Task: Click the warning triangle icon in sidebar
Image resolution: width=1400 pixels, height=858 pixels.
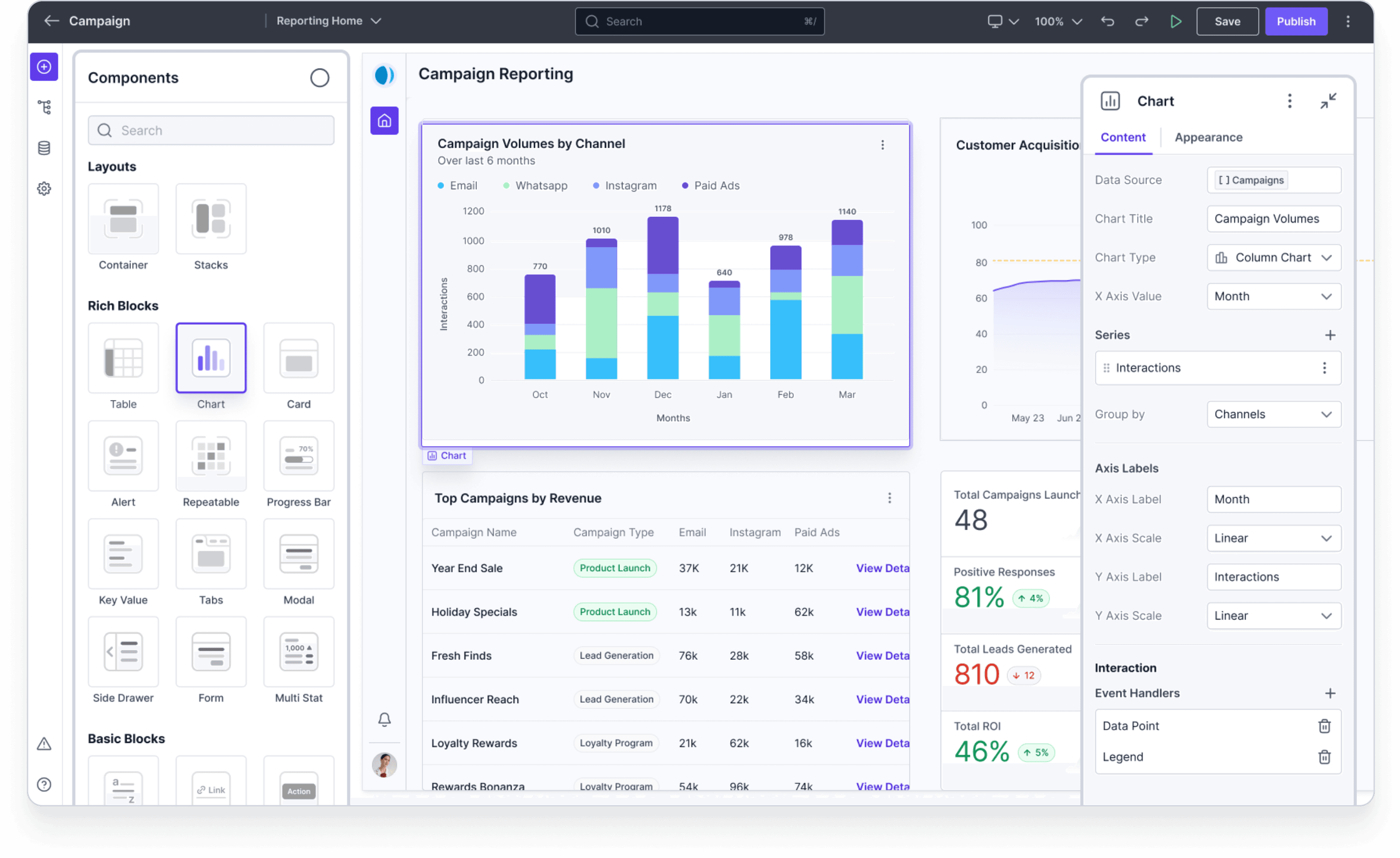Action: click(x=44, y=744)
